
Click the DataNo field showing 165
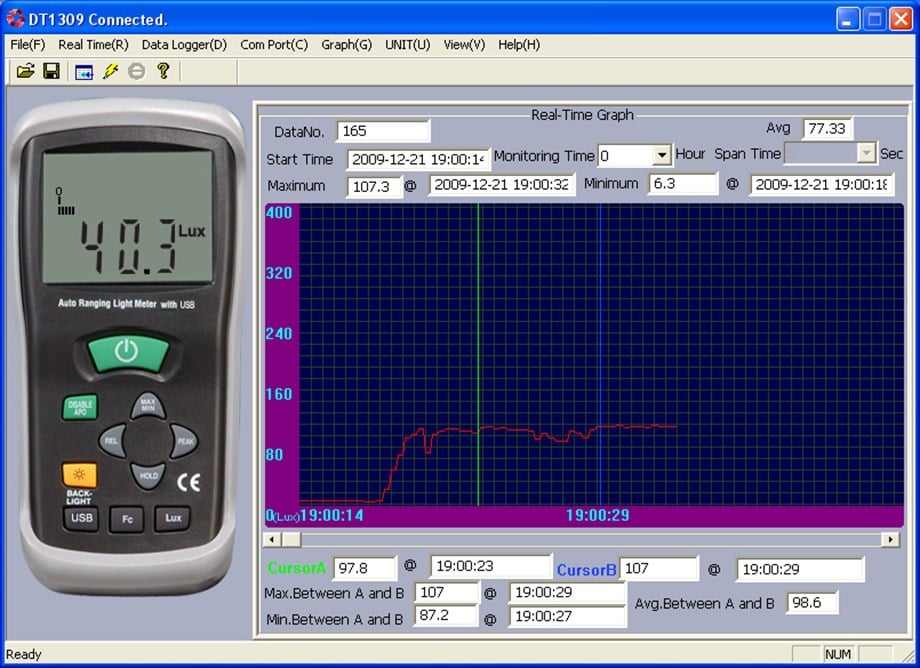(x=383, y=131)
